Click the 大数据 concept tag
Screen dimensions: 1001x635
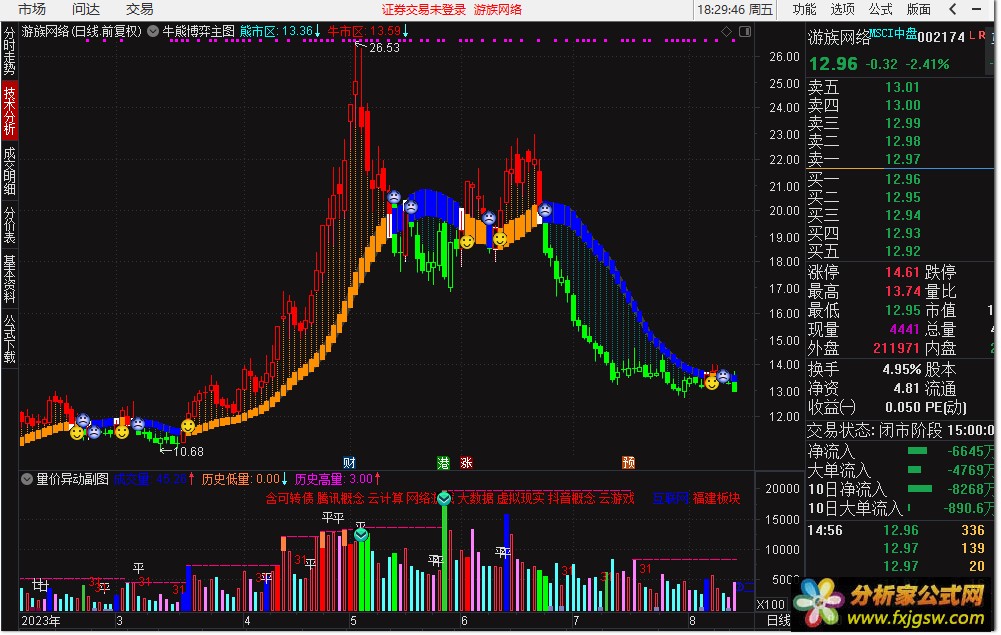tap(476, 498)
